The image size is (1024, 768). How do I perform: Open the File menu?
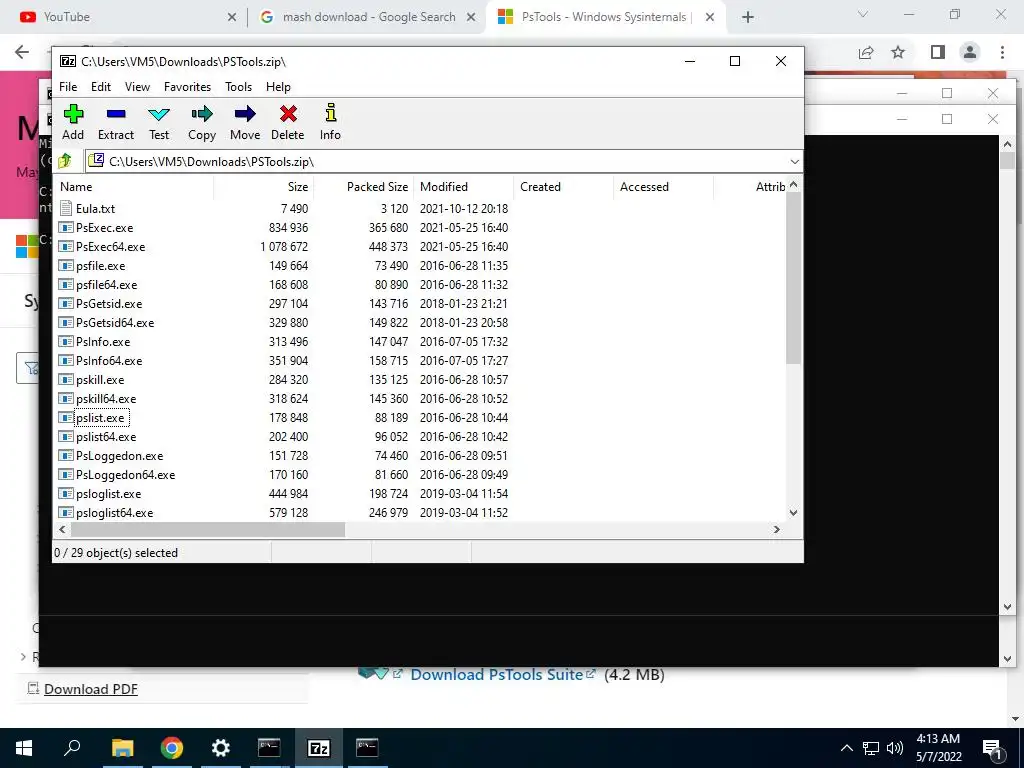pyautogui.click(x=68, y=87)
